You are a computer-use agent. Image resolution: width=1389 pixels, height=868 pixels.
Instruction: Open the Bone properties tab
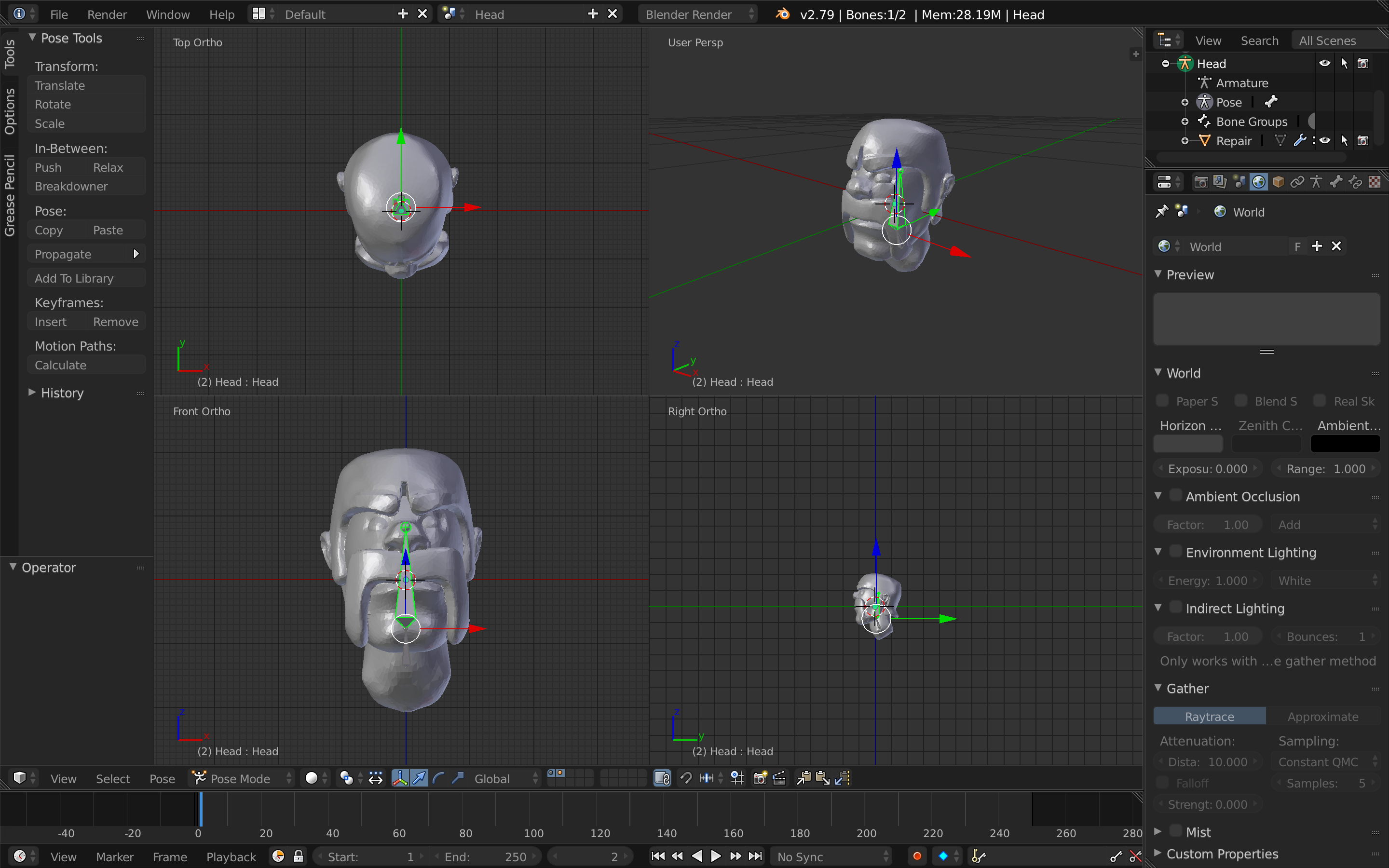pos(1336,183)
